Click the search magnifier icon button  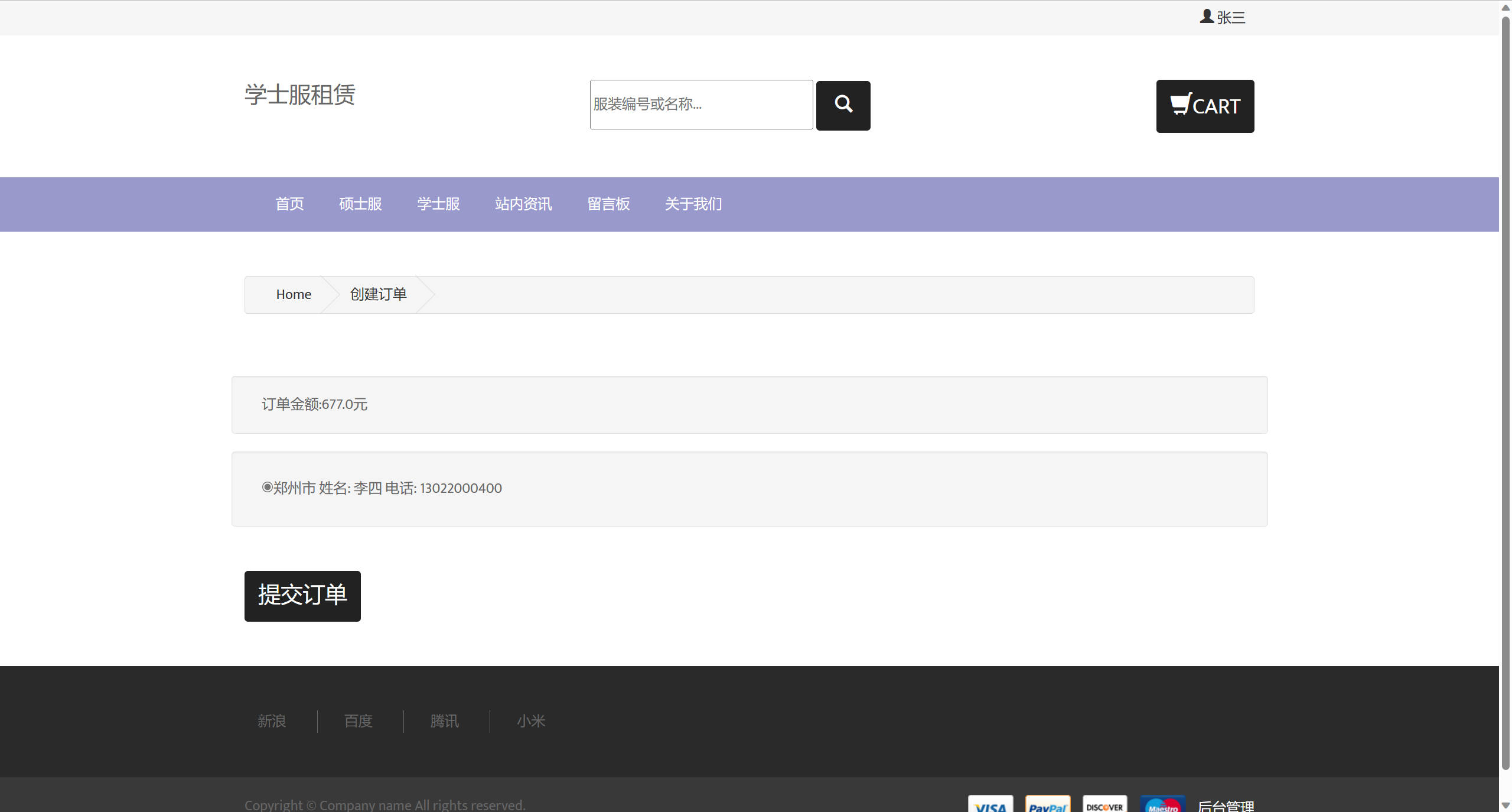tap(843, 105)
